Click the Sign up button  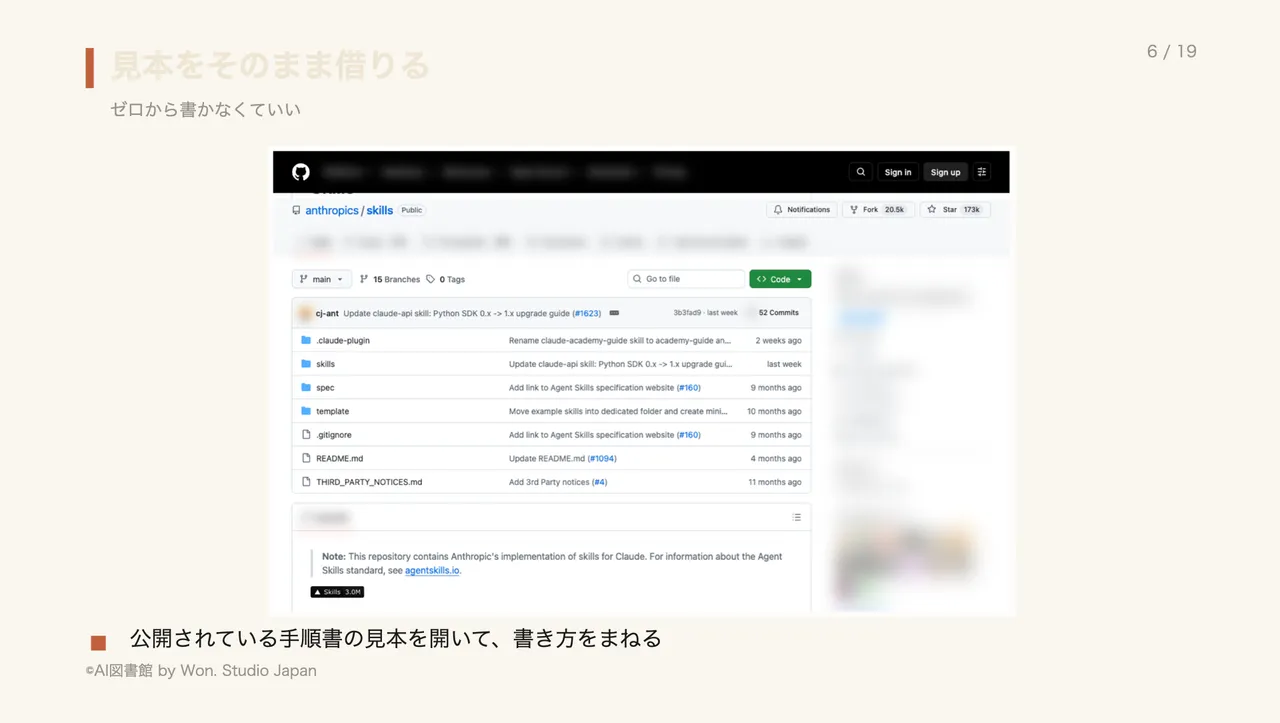(945, 172)
